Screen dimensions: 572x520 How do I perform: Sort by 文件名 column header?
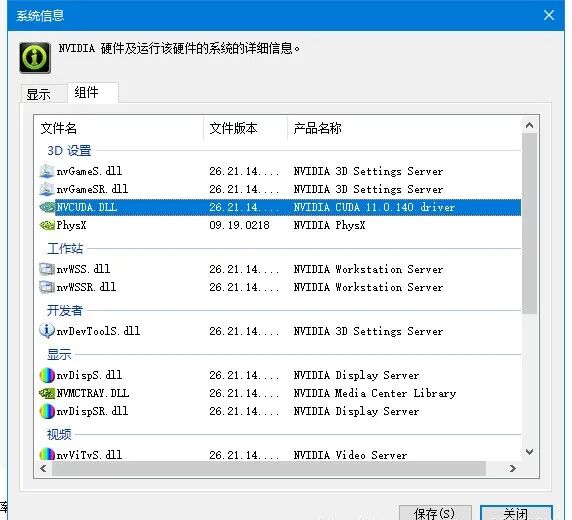click(119, 128)
